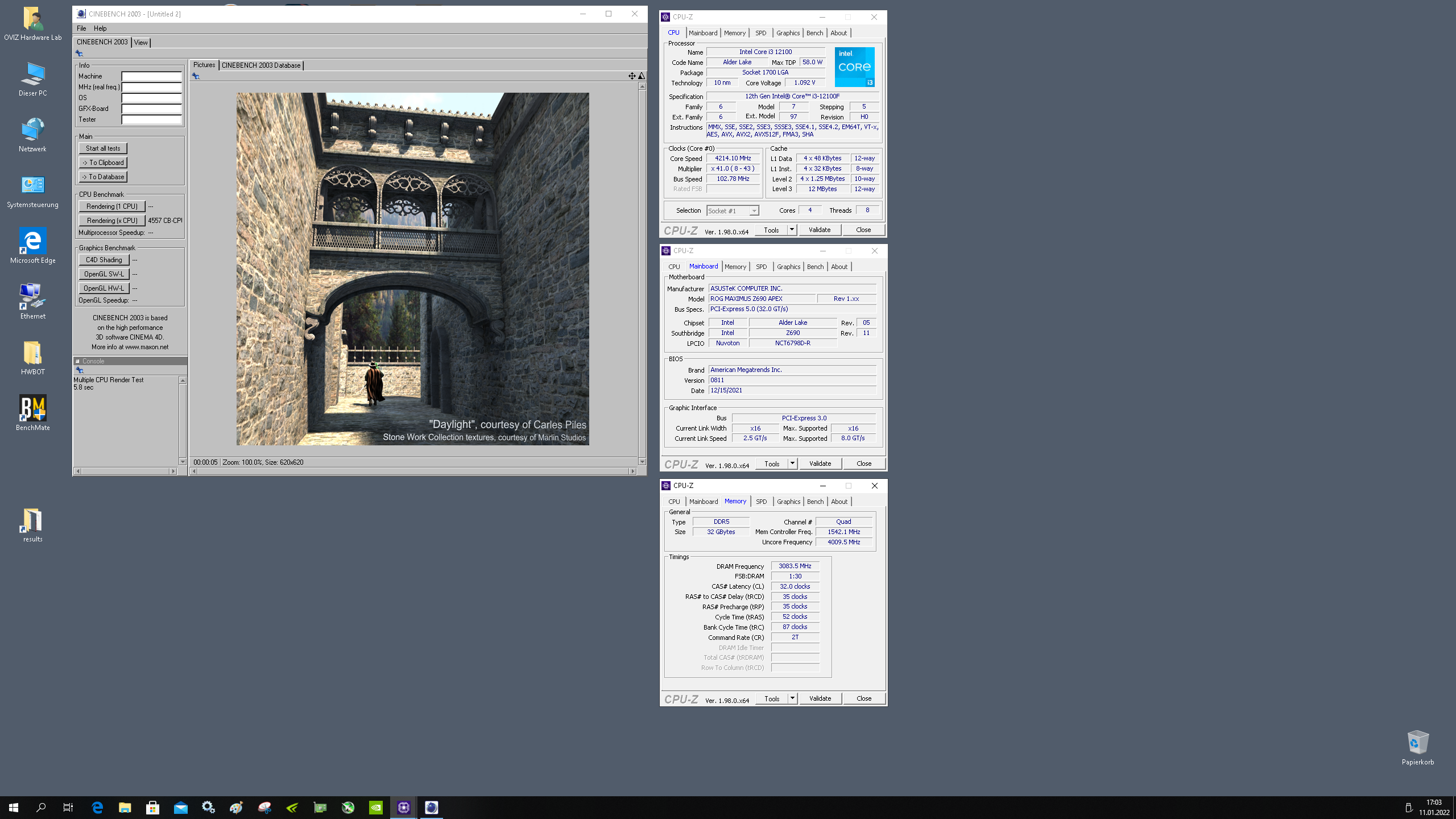
Task: Launch the BenchMate desktop shortcut
Action: [x=32, y=414]
